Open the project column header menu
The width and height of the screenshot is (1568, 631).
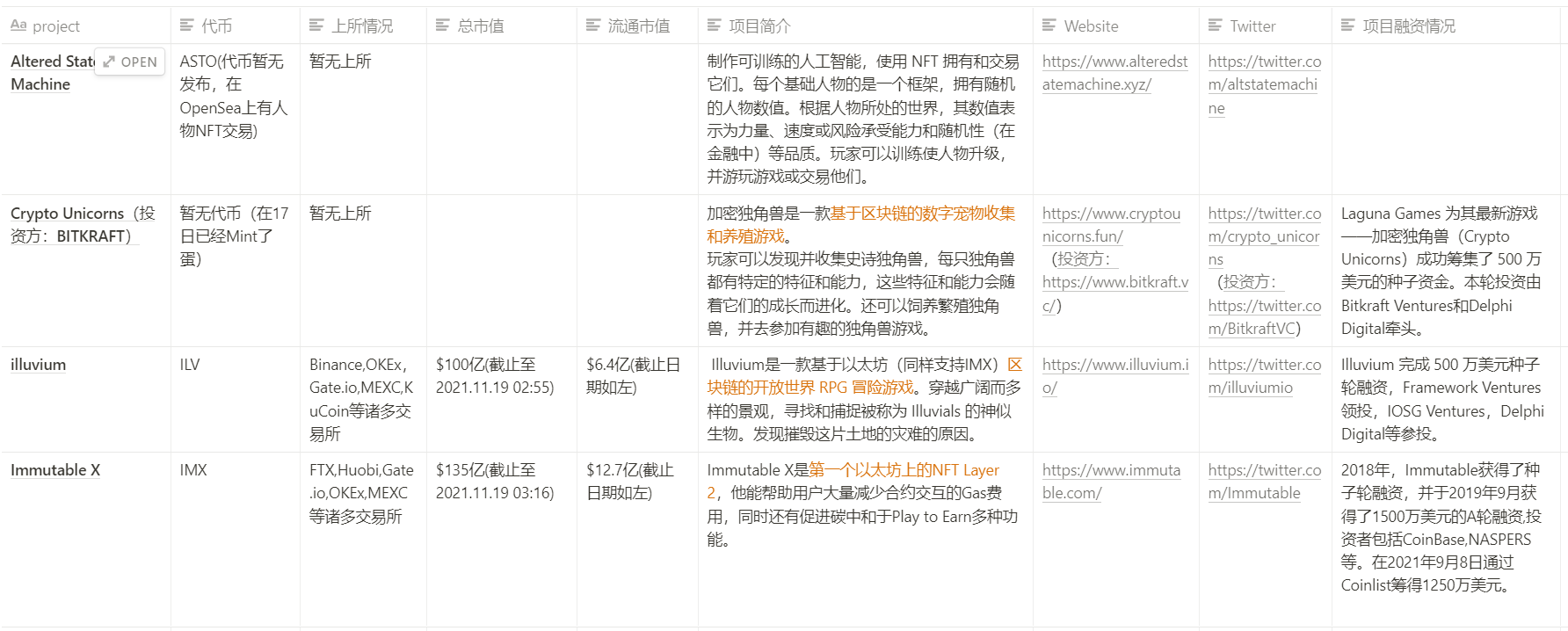[x=85, y=25]
